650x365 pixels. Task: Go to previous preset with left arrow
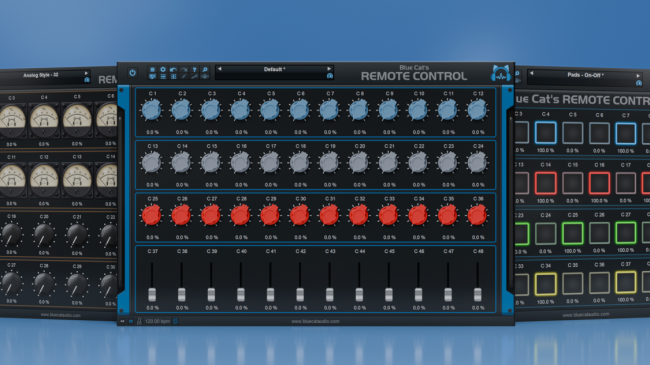[220, 69]
